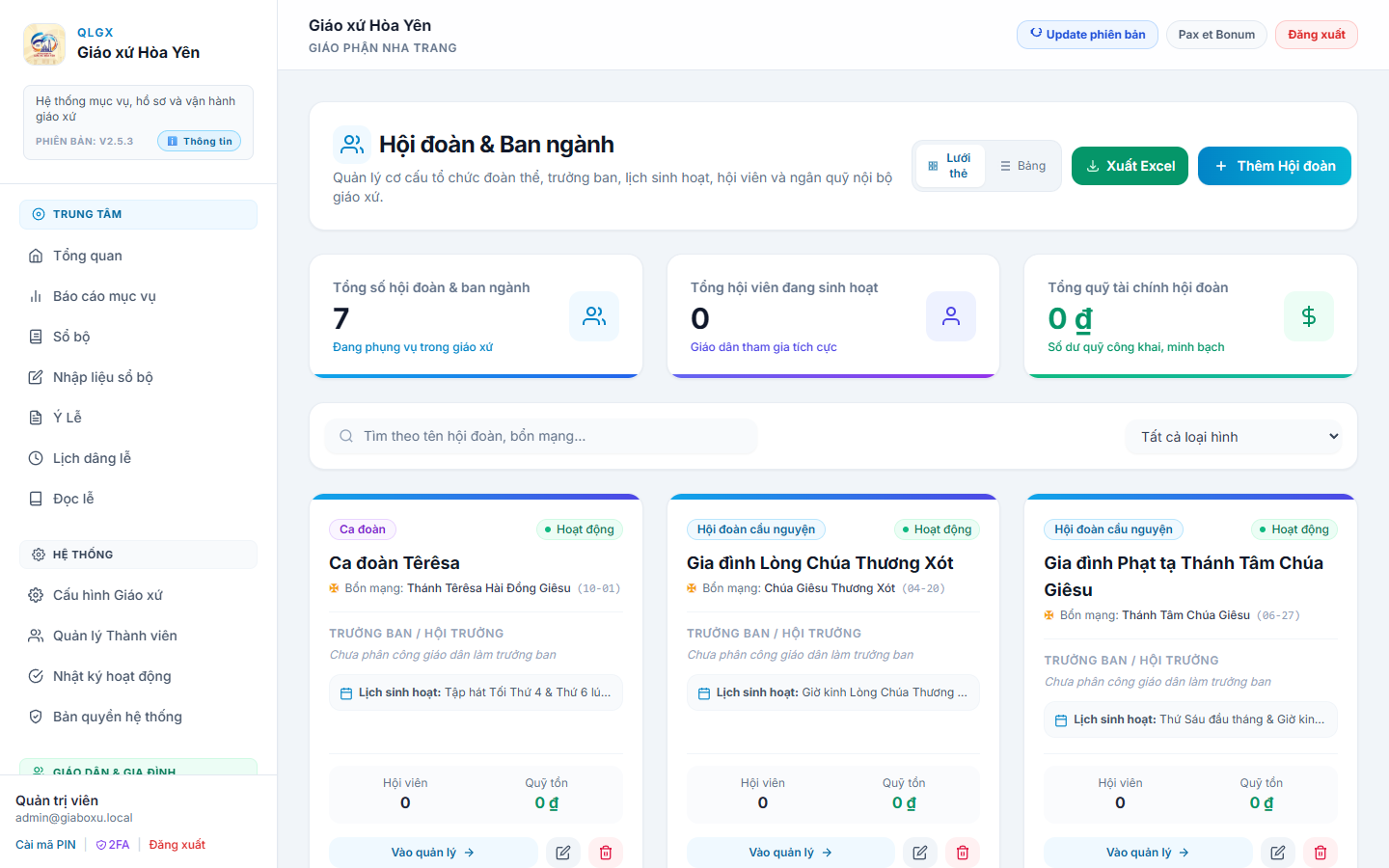This screenshot has height=868, width=1389.
Task: Click the 2FA link
Action: [113, 845]
